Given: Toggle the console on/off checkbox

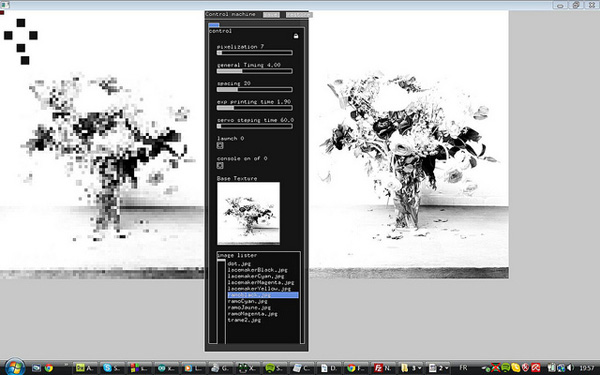Looking at the screenshot, I should click(220, 165).
